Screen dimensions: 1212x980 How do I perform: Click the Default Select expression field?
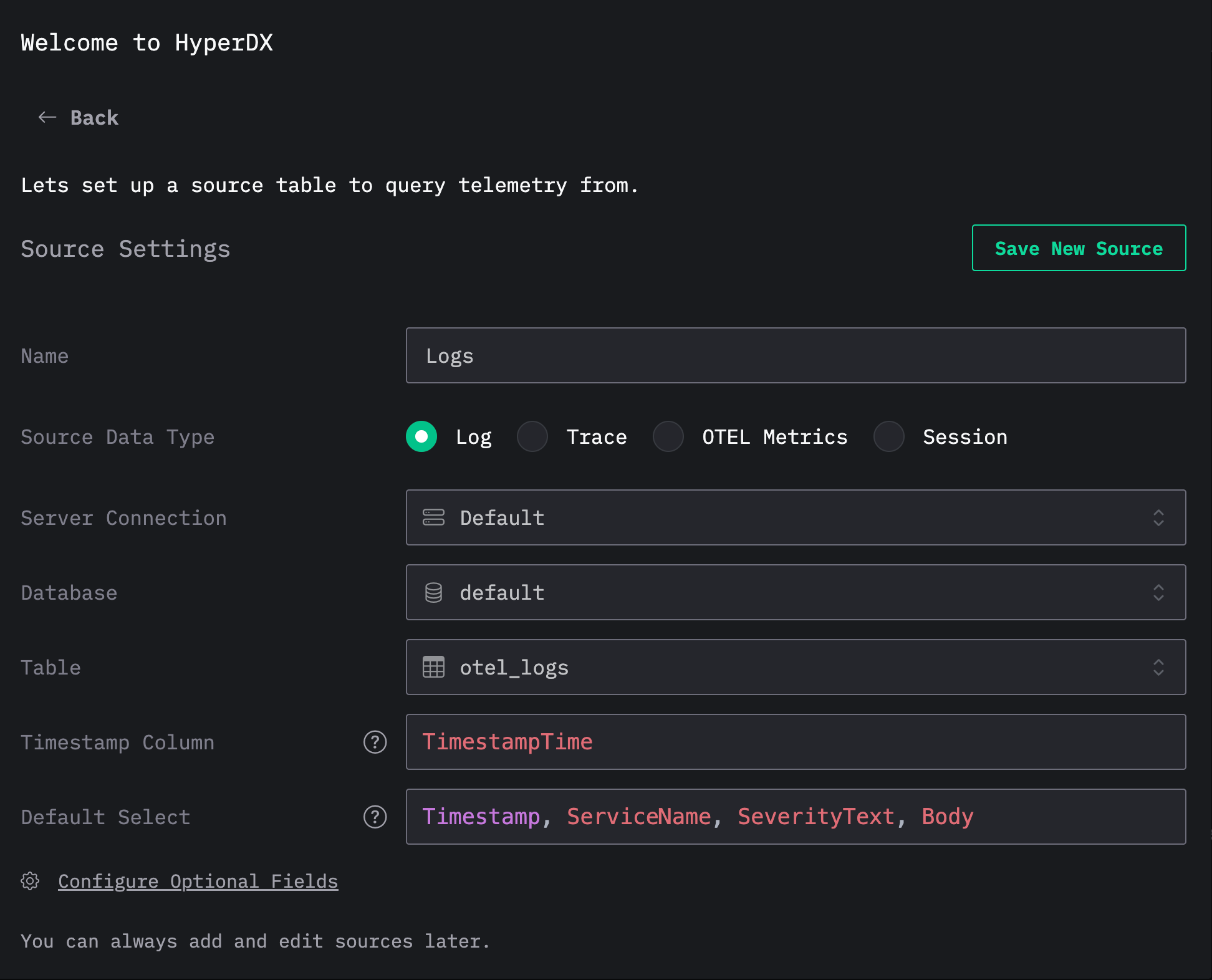796,817
